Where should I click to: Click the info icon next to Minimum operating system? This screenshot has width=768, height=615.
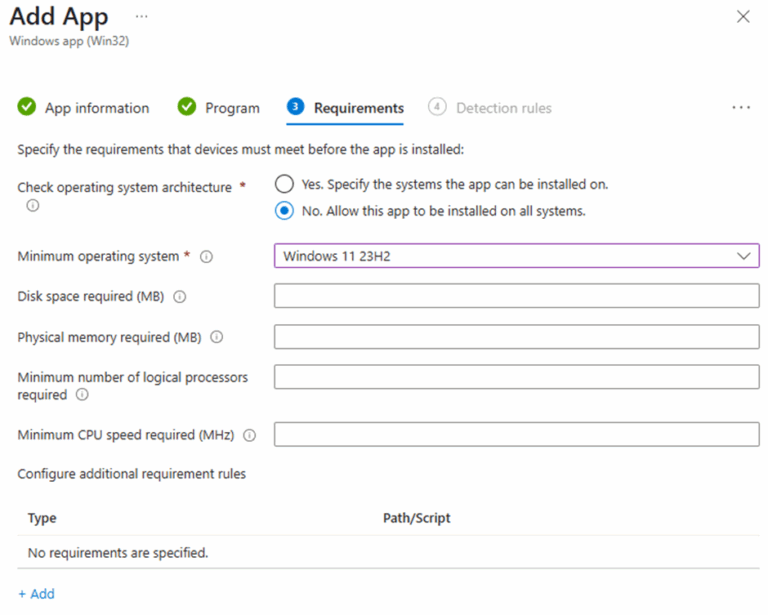tap(207, 257)
